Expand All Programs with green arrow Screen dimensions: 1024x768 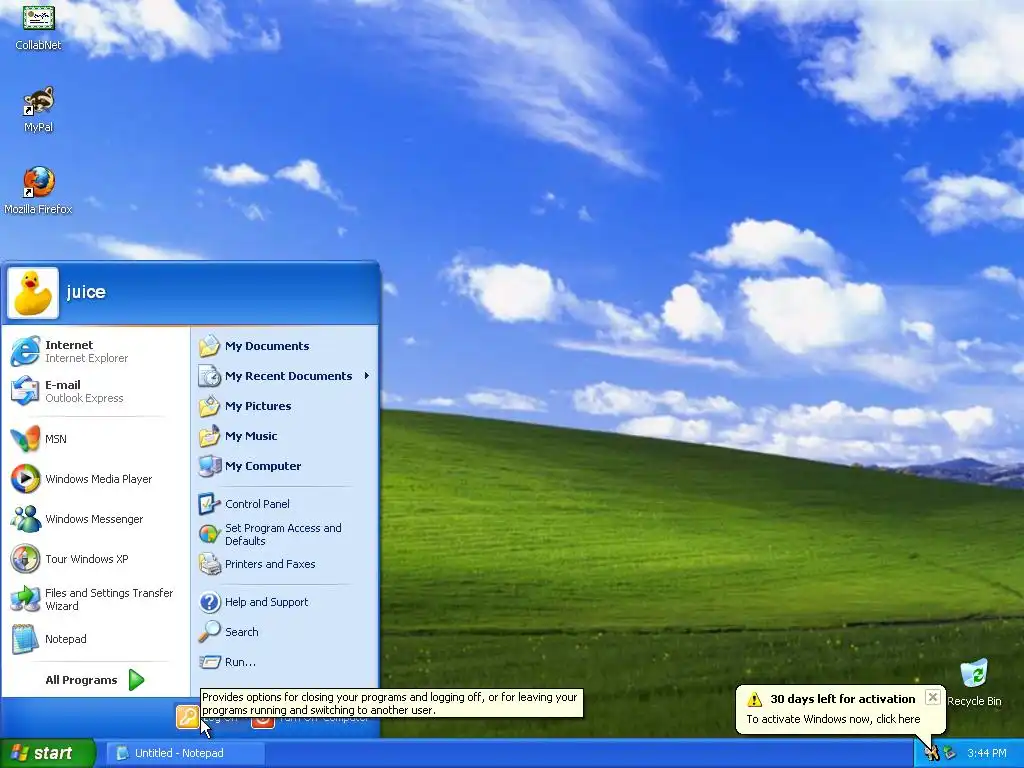[x=96, y=680]
